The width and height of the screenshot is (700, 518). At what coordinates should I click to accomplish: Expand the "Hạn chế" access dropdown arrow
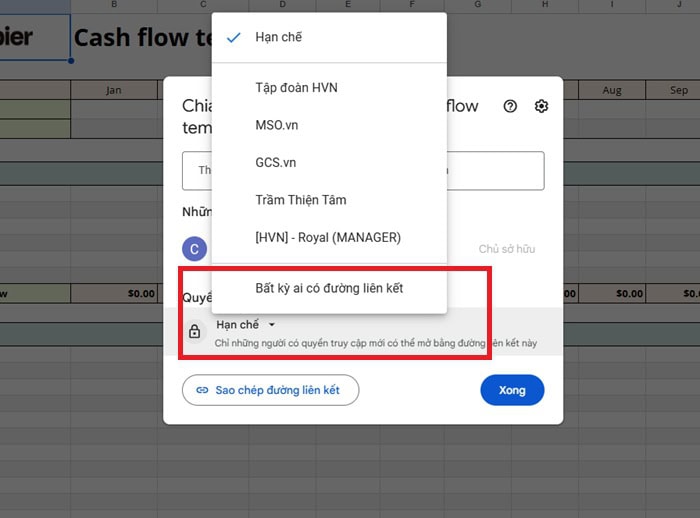pos(271,325)
